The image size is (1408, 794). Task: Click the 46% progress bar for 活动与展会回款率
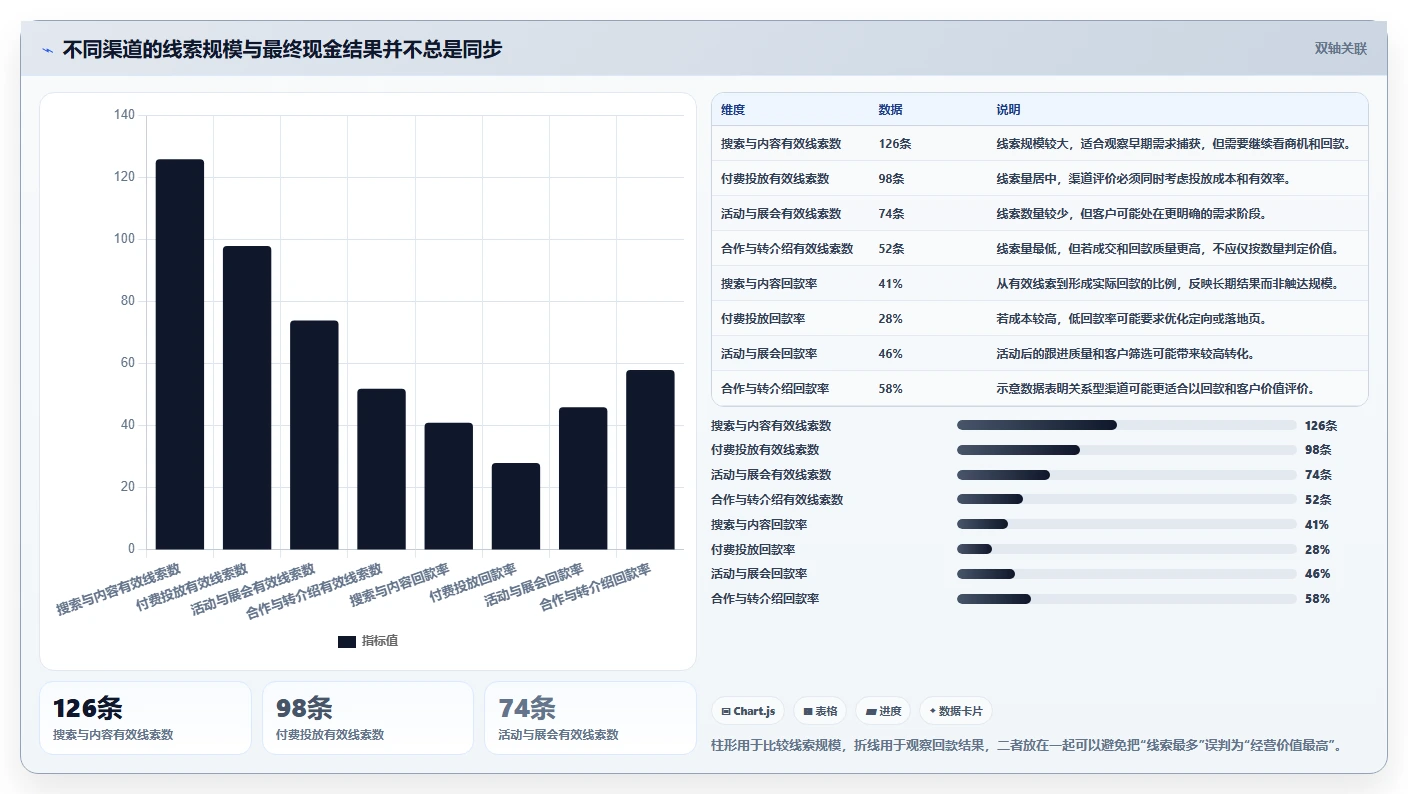coord(1126,574)
